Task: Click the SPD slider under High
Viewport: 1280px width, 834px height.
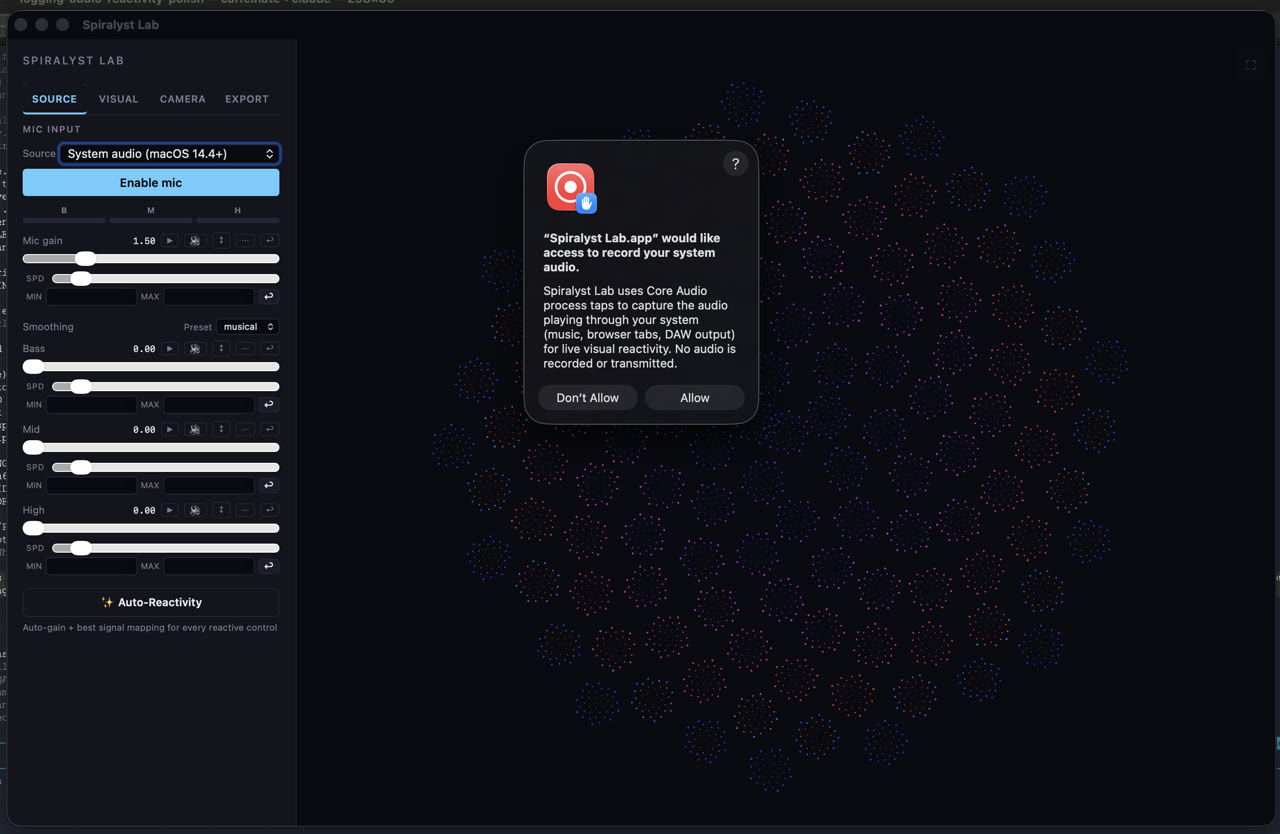Action: point(165,548)
